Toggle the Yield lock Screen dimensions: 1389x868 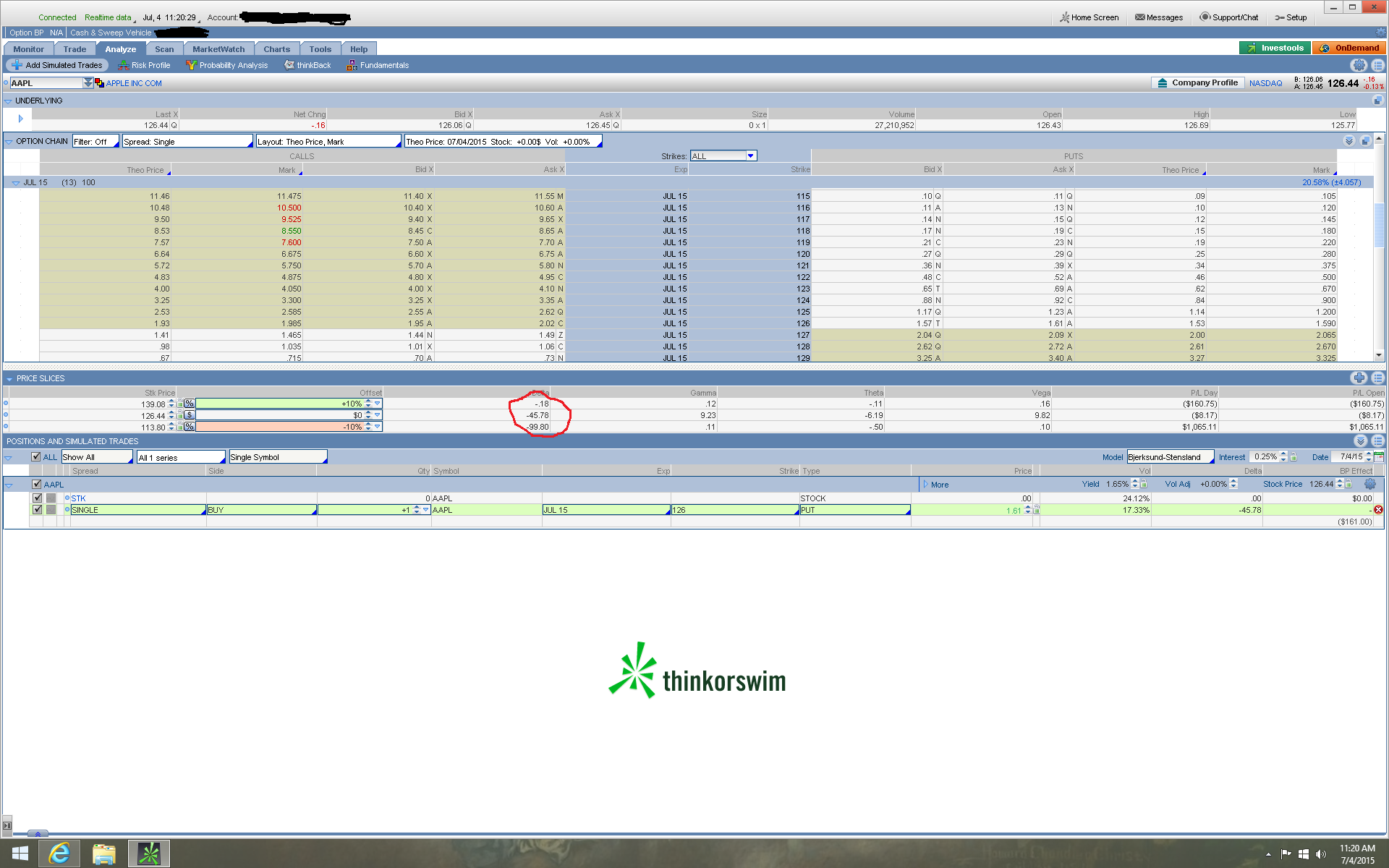tap(1144, 485)
